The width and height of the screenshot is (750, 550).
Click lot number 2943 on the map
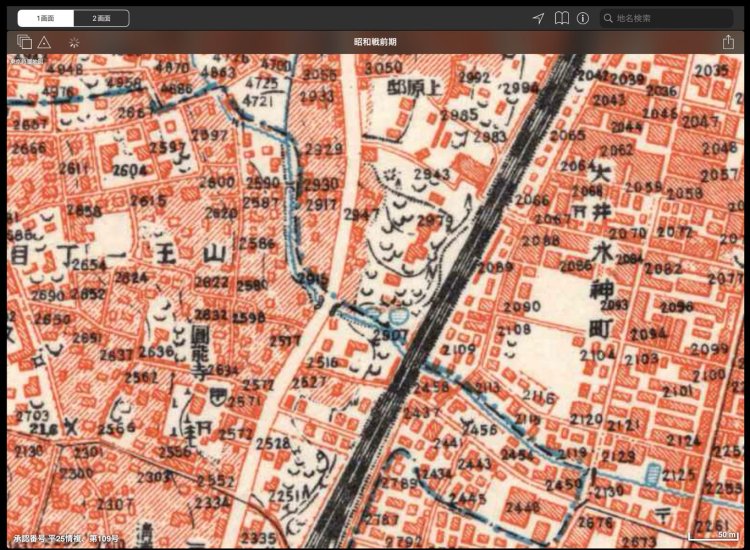coord(431,174)
